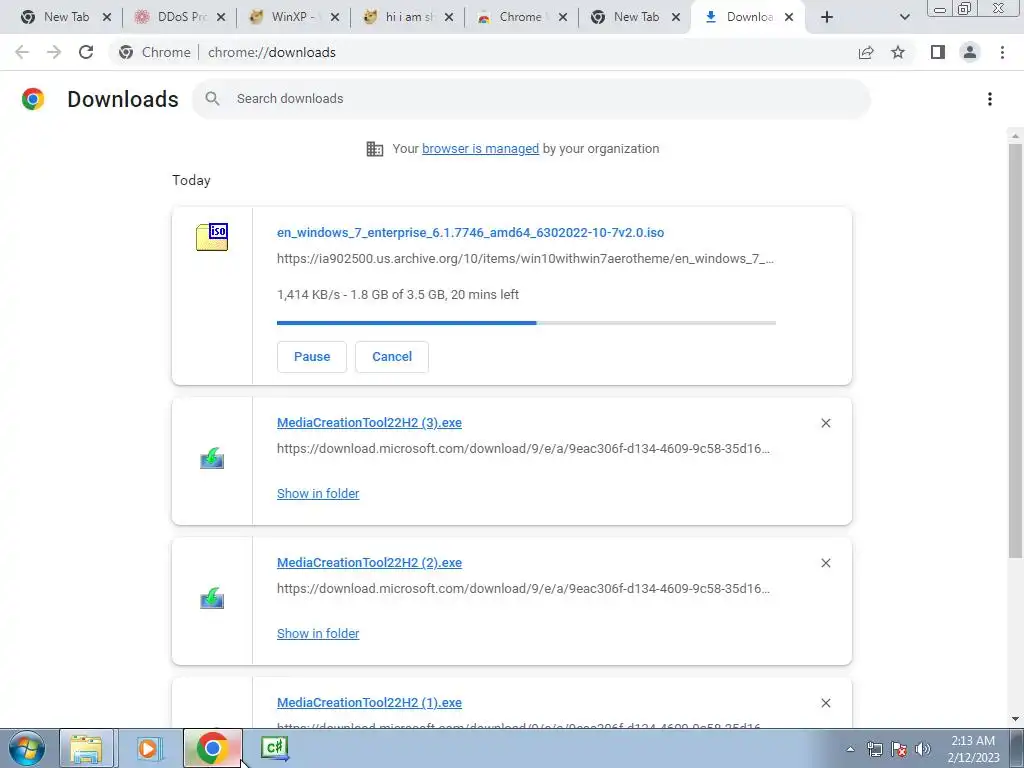Remove MediaCreationTool22H2 (3).exe from list
The width and height of the screenshot is (1024, 768).
(825, 423)
